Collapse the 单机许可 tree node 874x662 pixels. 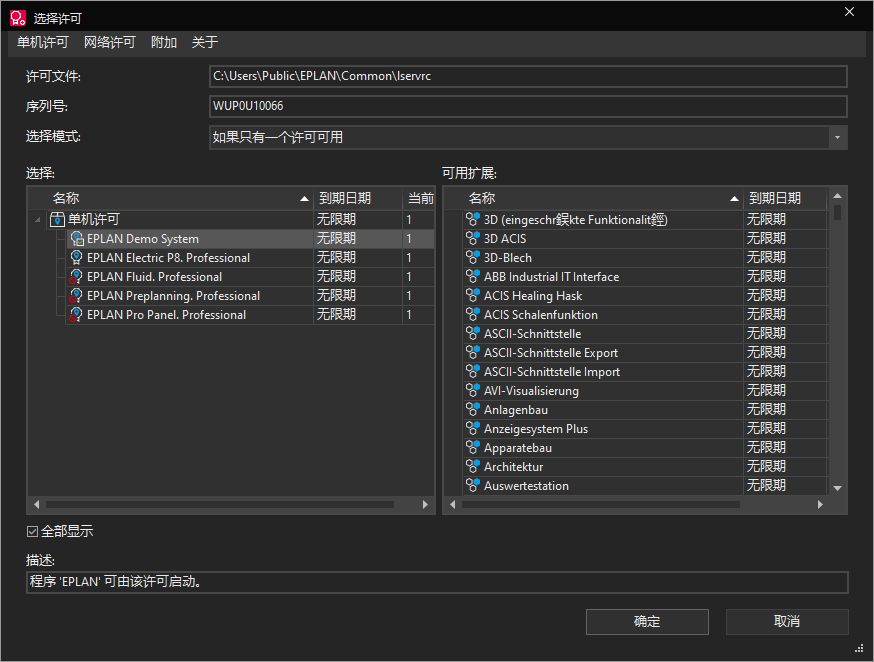coord(38,220)
